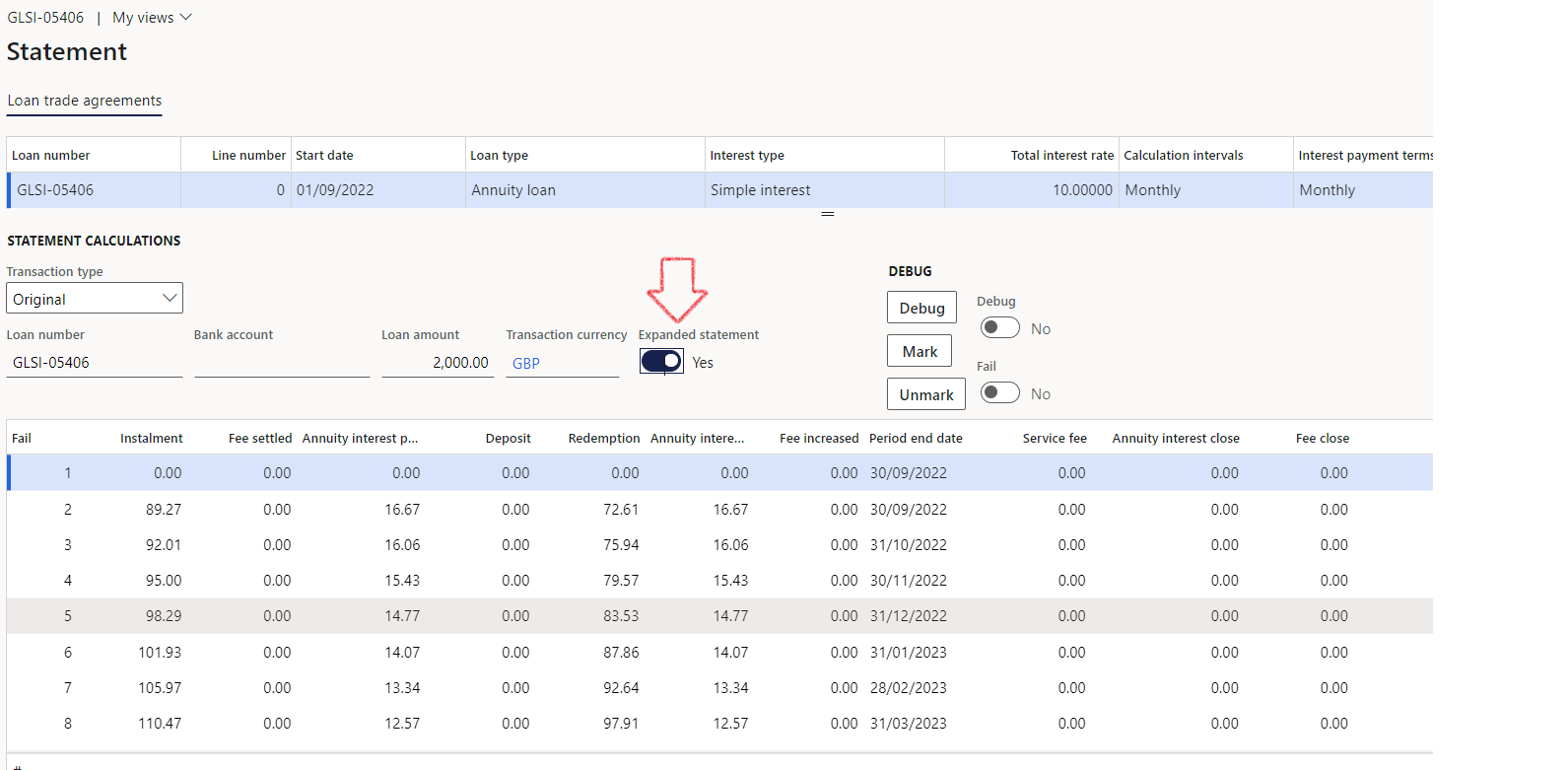Select statement row with instalment 89.27
Image resolution: width=1568 pixels, height=770 pixels.
click(x=719, y=510)
